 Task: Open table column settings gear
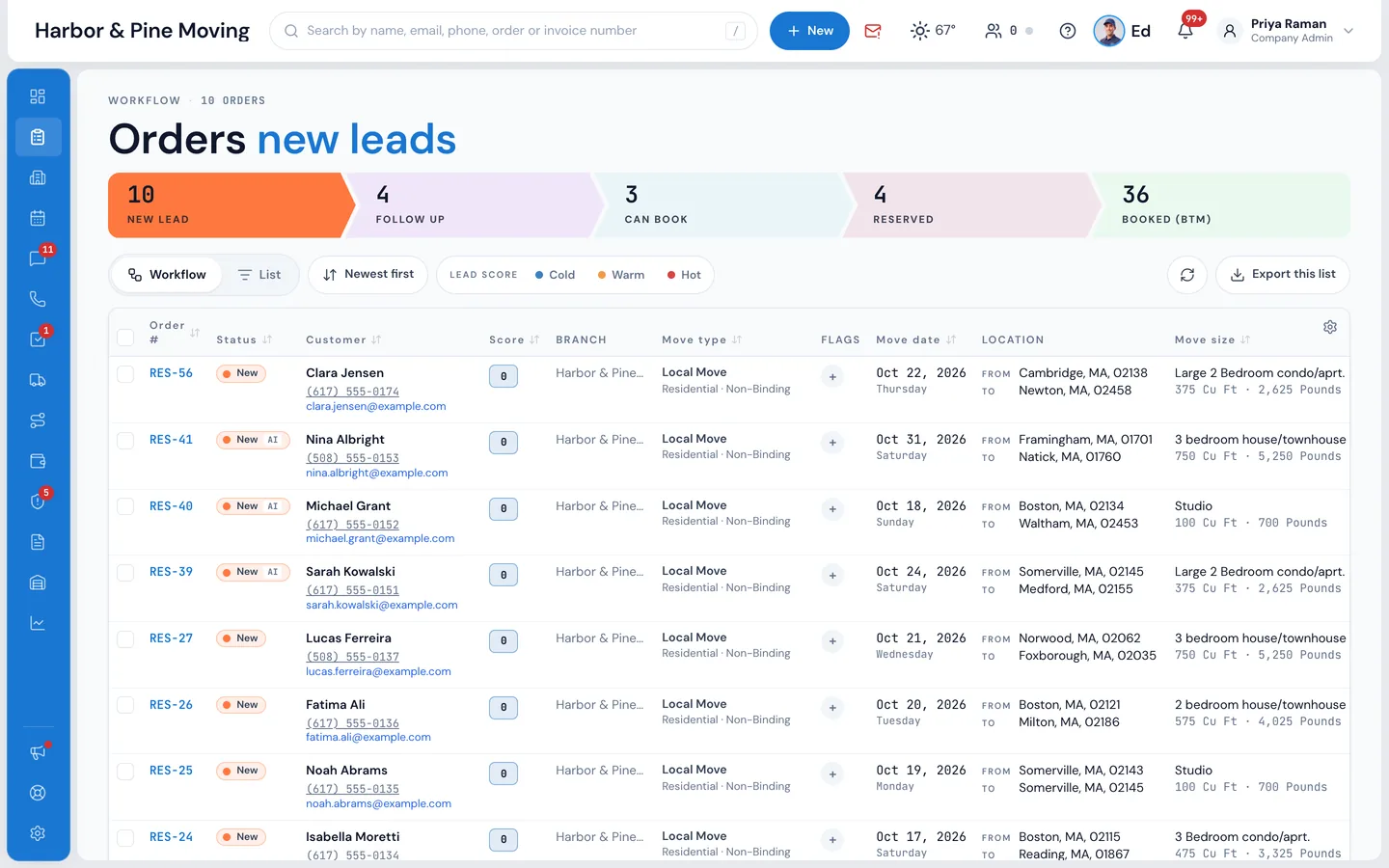[1330, 327]
